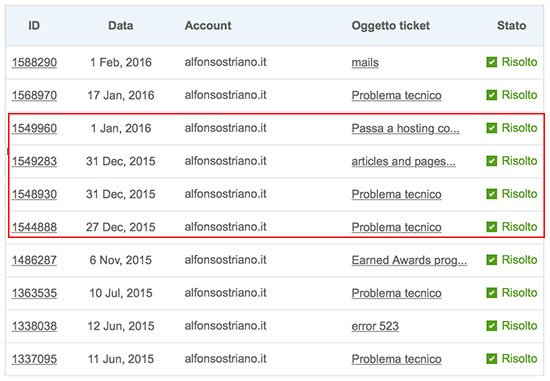Viewport: 550px width, 381px height.
Task: Click green check icon beside error 523
Action: point(491,326)
